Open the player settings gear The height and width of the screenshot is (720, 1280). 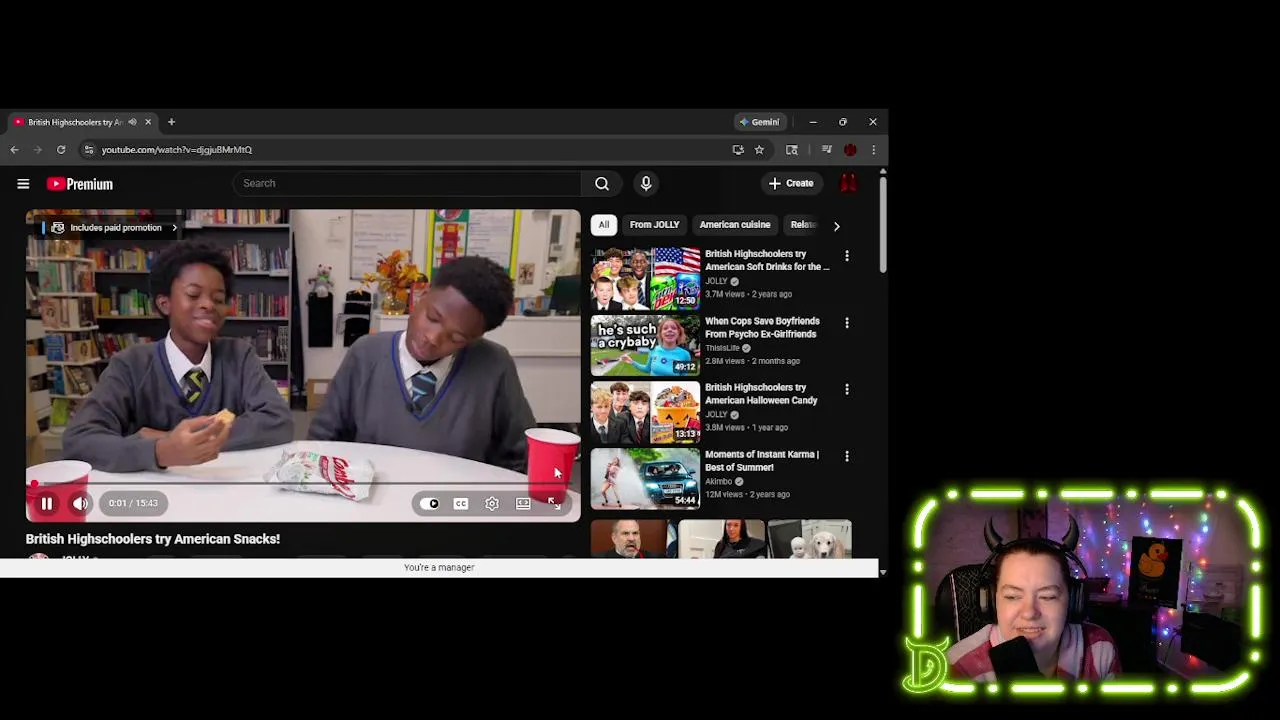pyautogui.click(x=492, y=504)
